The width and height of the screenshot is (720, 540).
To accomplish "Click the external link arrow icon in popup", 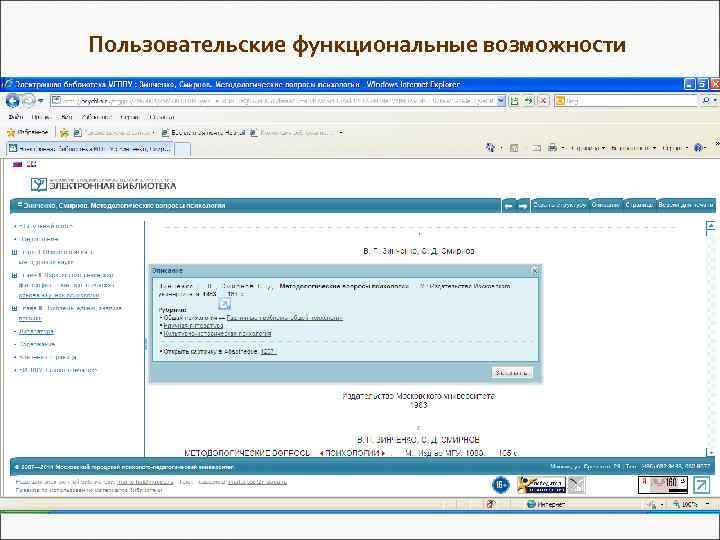I will click(x=224, y=304).
